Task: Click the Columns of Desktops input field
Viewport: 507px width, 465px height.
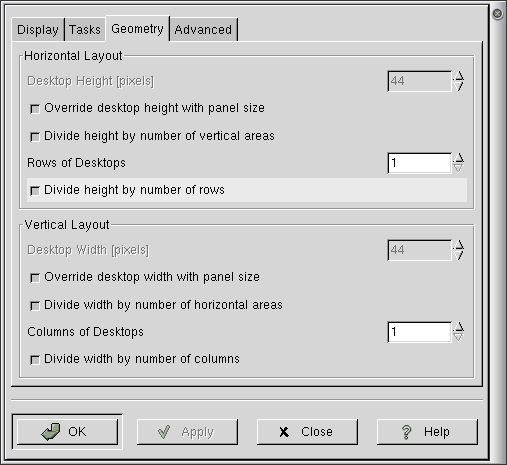Action: (x=419, y=332)
